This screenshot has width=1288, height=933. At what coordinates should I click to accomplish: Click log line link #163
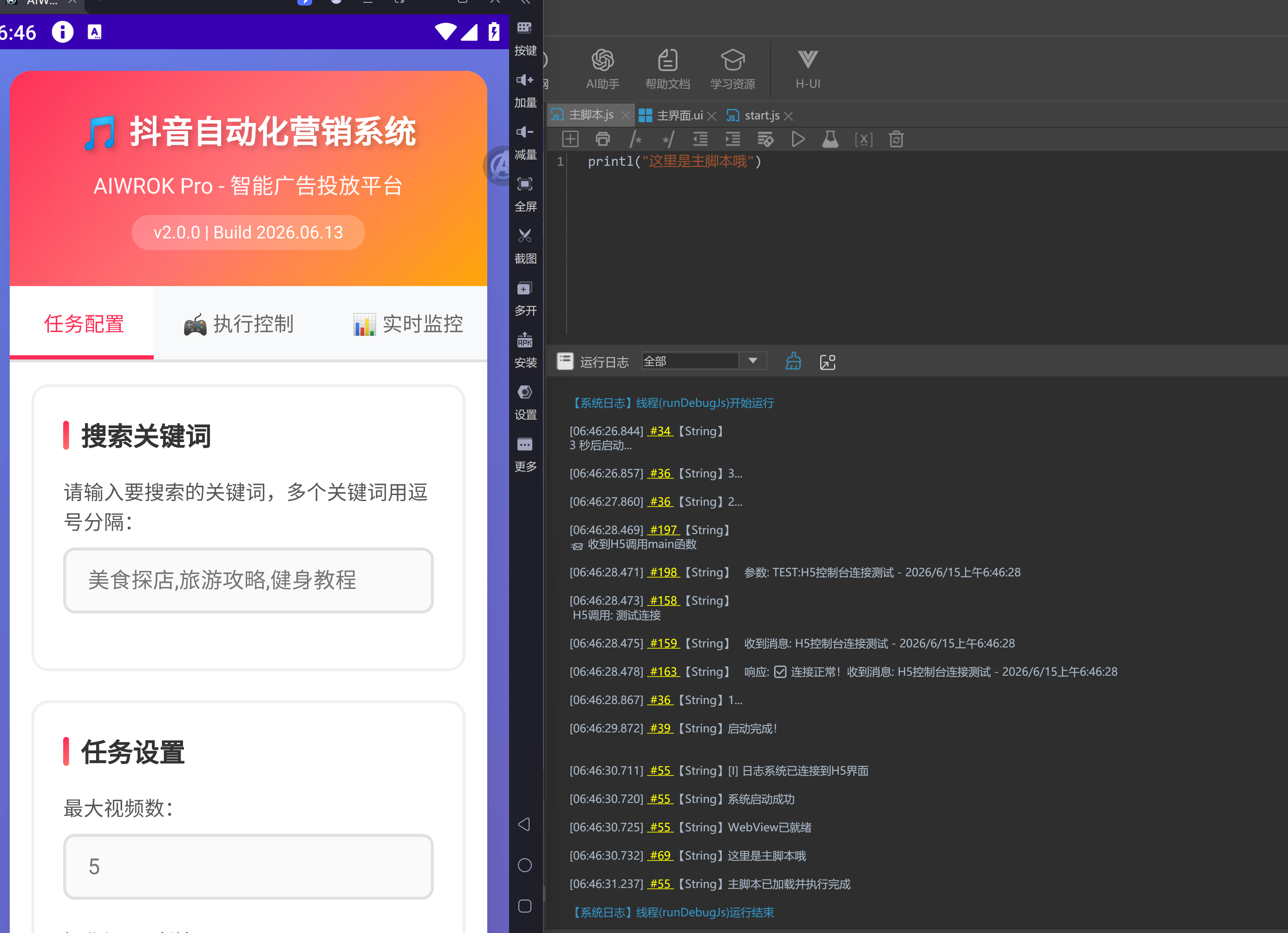pyautogui.click(x=663, y=671)
